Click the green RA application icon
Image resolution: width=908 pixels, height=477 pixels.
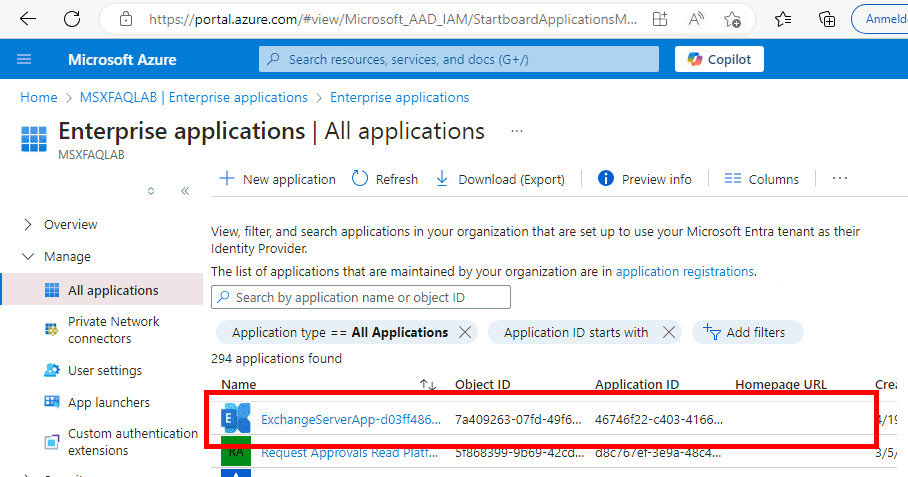tap(236, 452)
